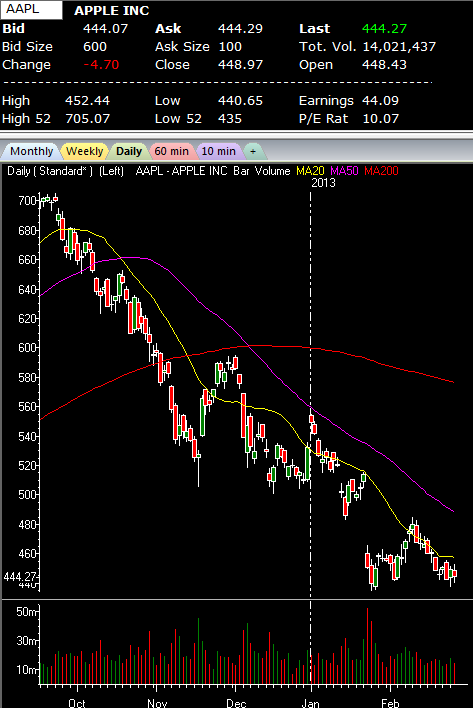Click the Bid value 444.07

[106, 28]
